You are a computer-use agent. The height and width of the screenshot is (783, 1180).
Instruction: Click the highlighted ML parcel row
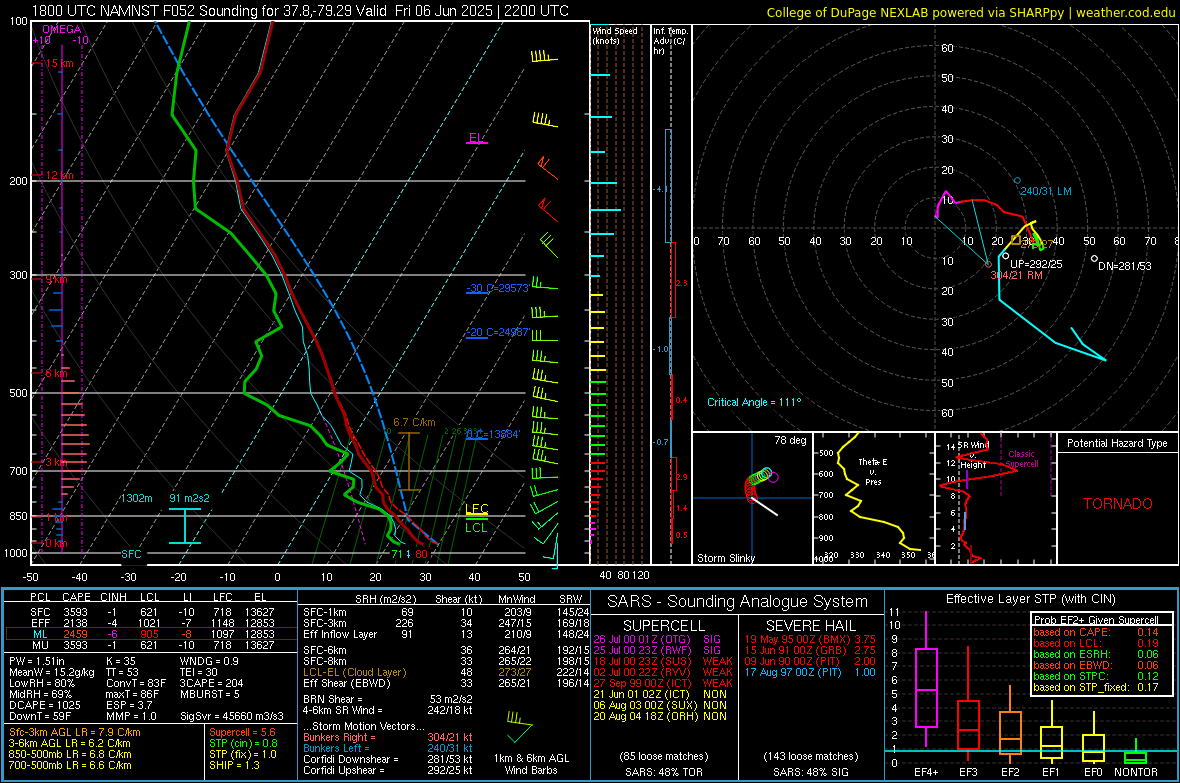[151, 634]
